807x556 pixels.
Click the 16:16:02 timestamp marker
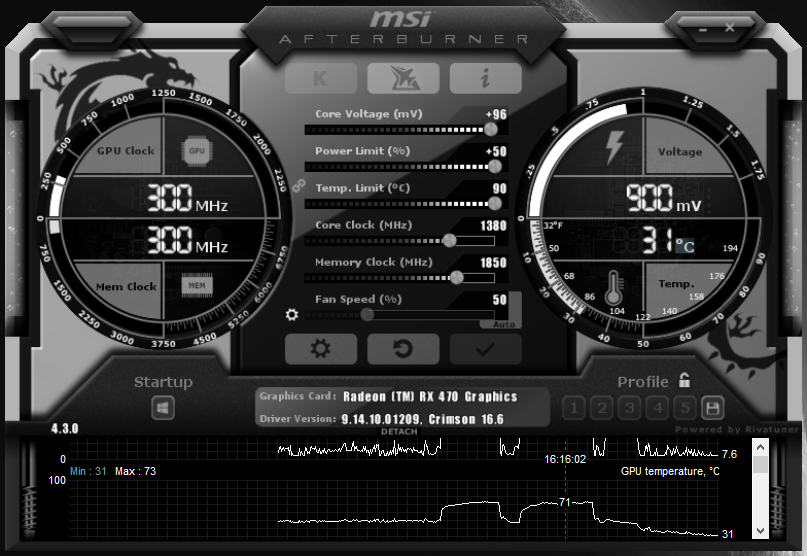[565, 459]
